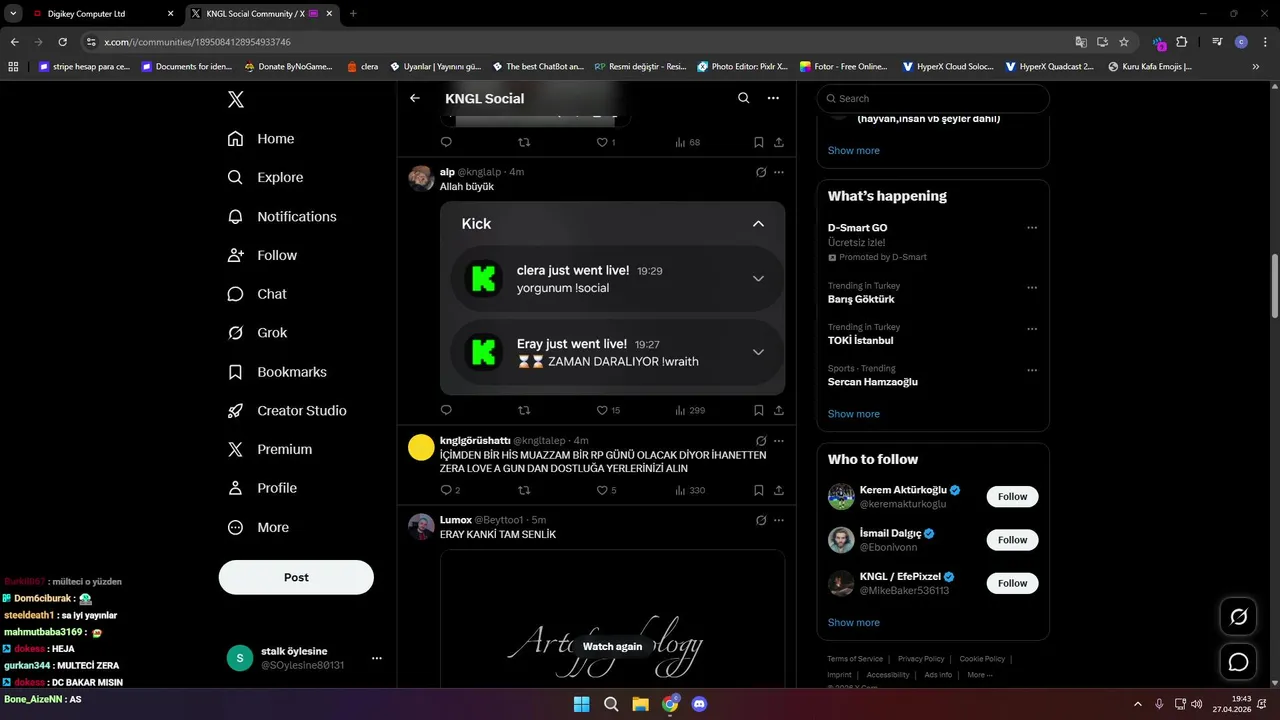The height and width of the screenshot is (720, 1280).
Task: Click the browser address bar
Action: point(580,42)
